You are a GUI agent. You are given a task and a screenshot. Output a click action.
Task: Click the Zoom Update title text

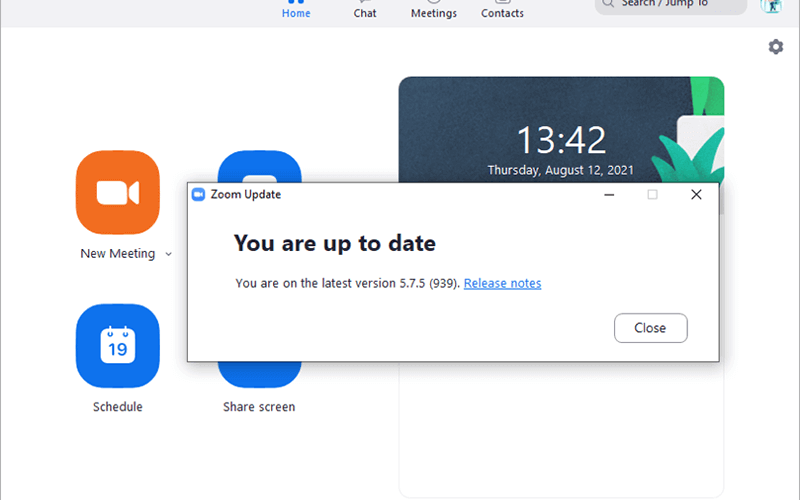246,194
